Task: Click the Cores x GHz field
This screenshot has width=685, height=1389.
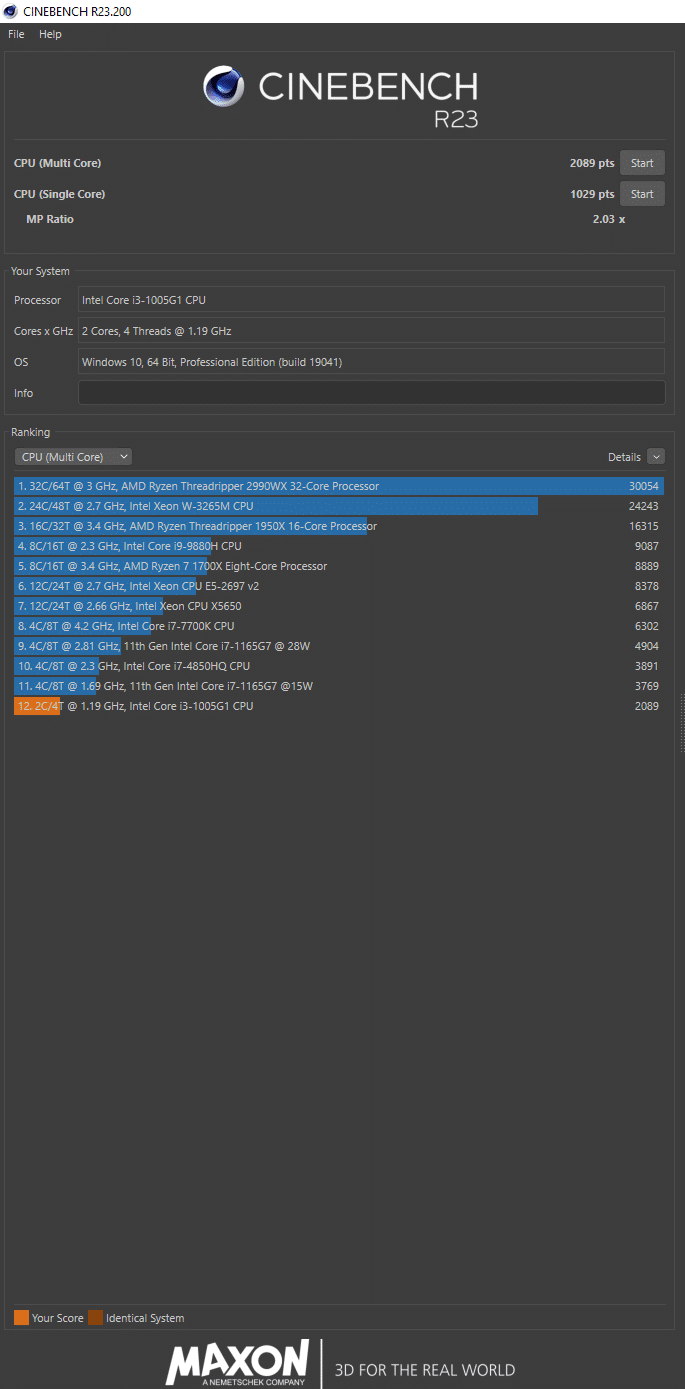Action: pos(371,331)
